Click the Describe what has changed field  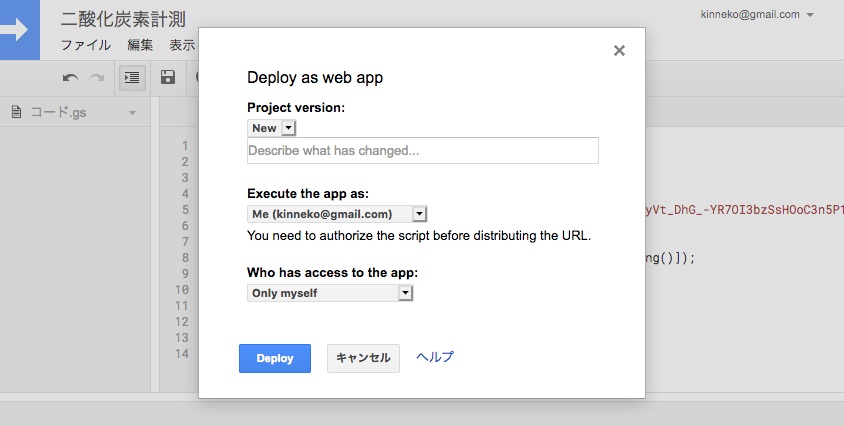[x=422, y=151]
